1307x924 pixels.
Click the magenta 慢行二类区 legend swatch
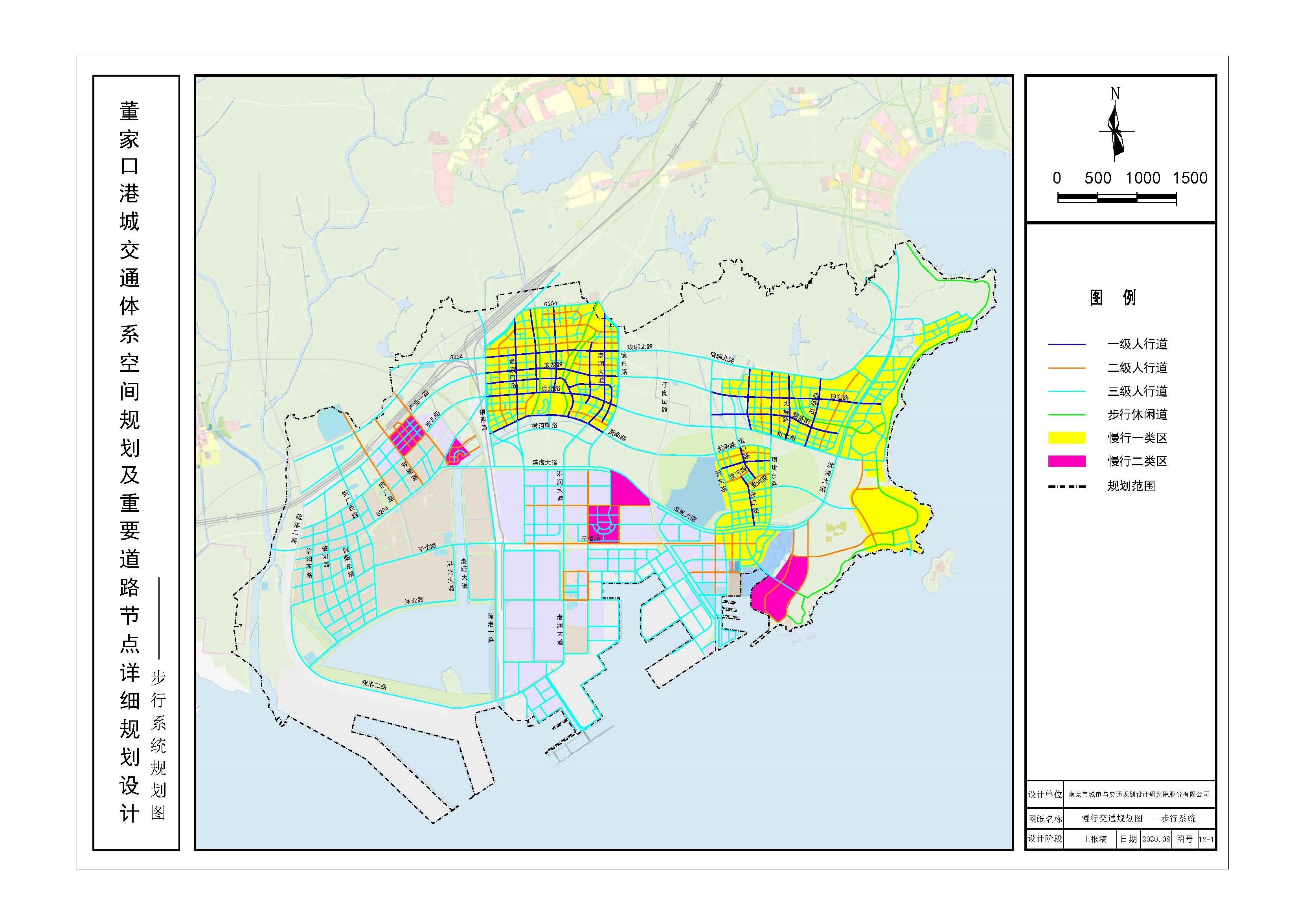(x=1067, y=461)
